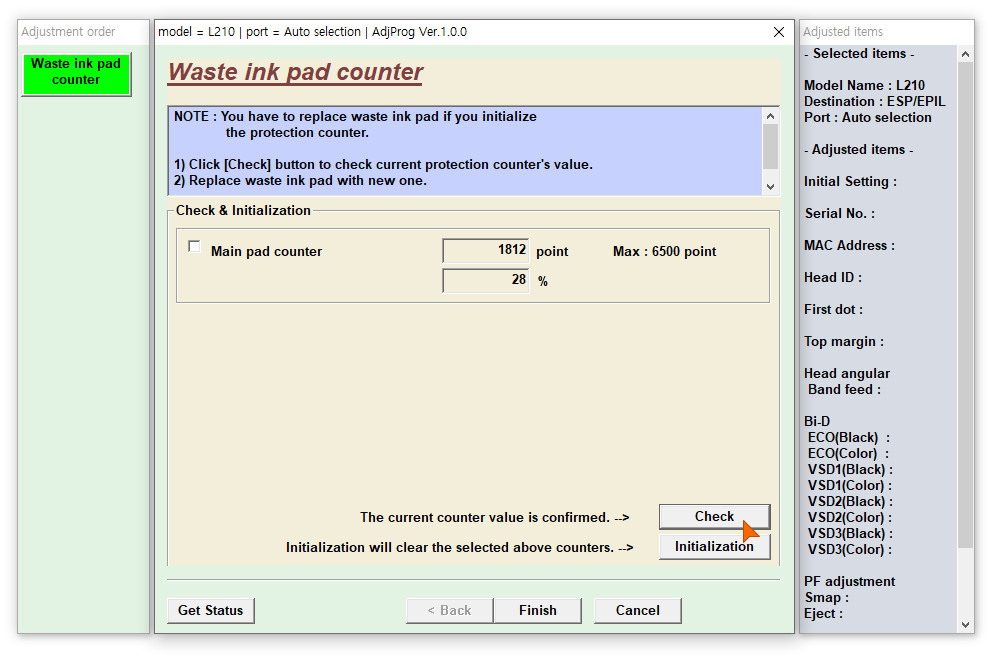Click the Get Status button
The width and height of the screenshot is (993, 656).
tap(210, 610)
